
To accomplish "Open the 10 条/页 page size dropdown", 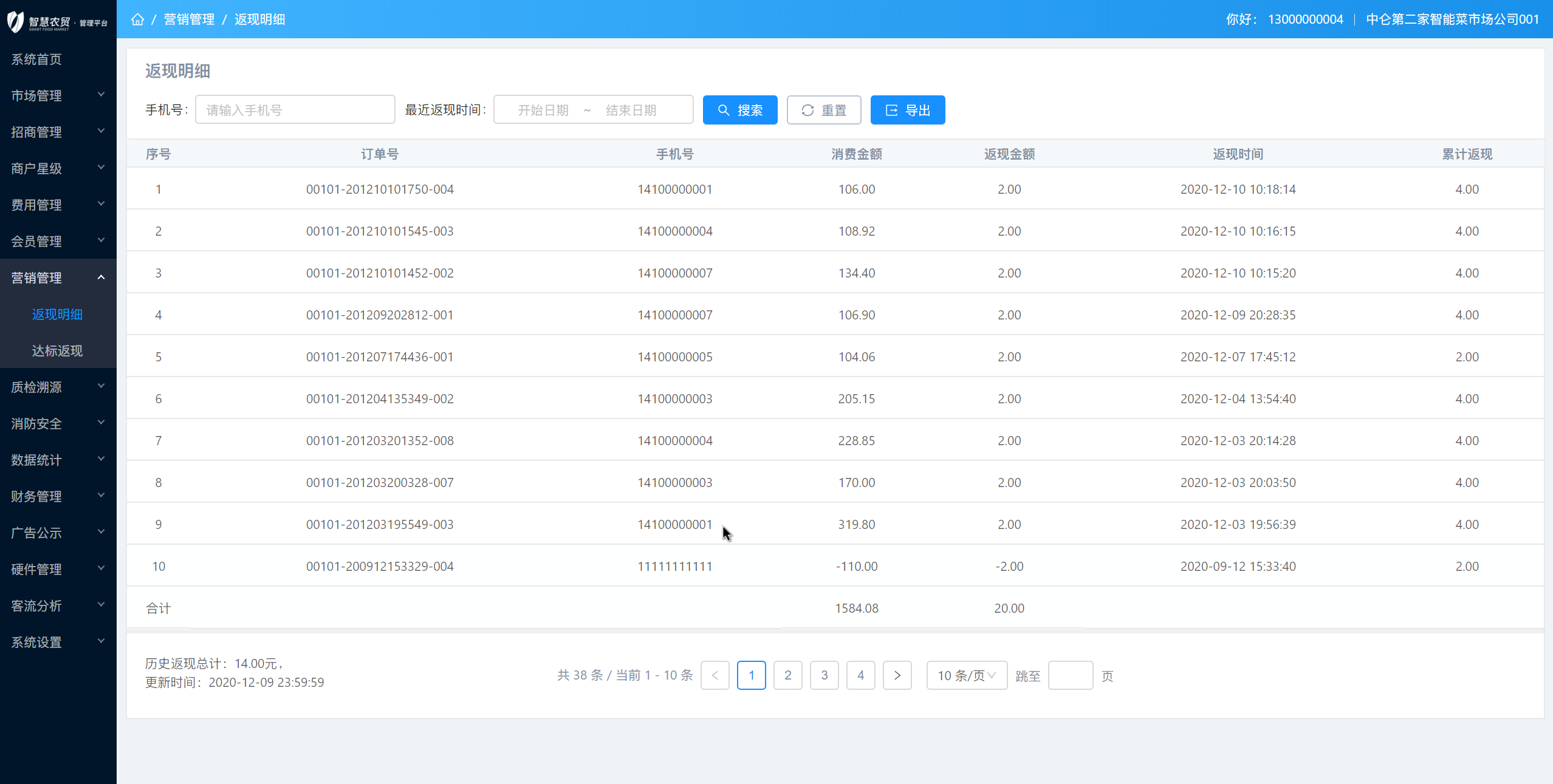I will click(966, 675).
